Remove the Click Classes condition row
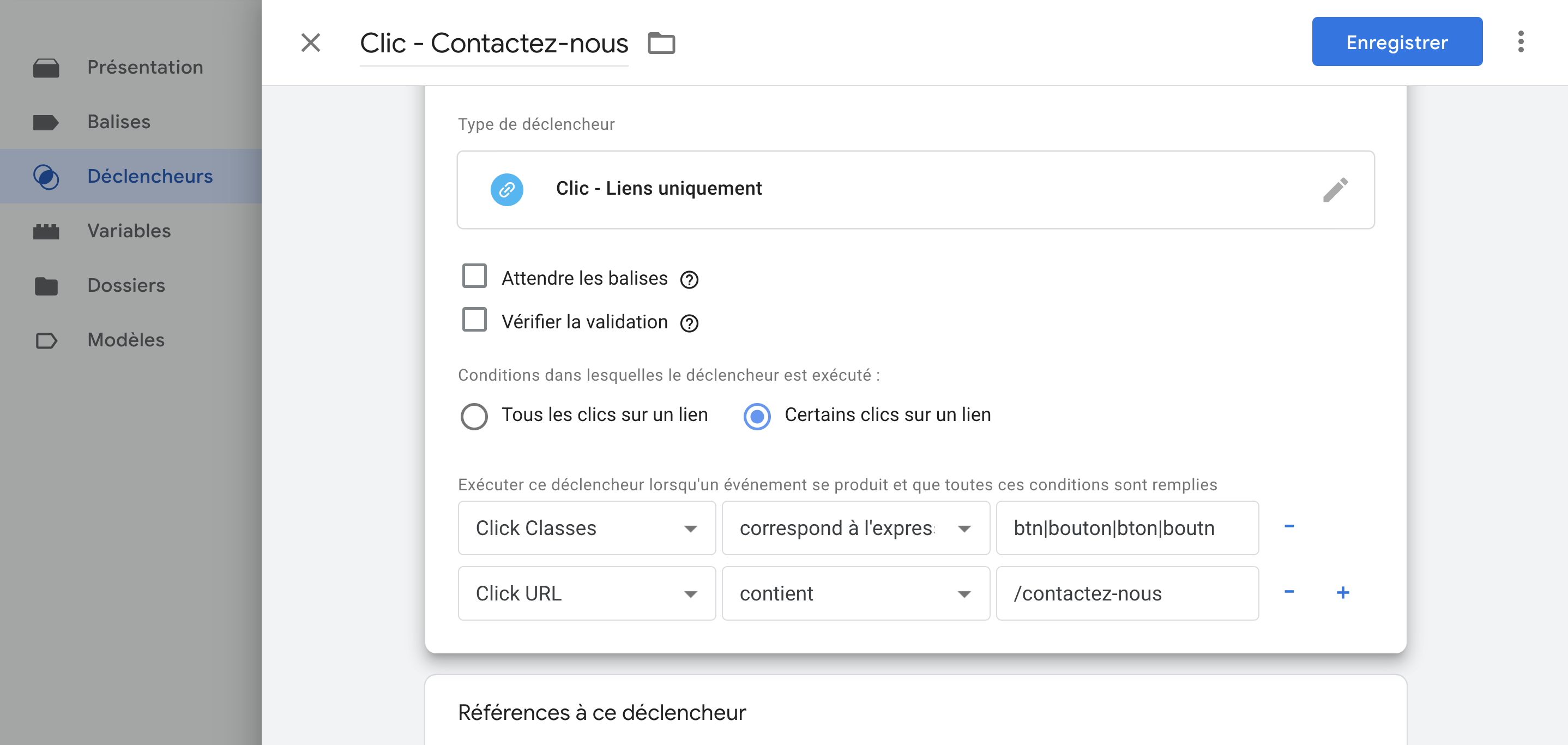Viewport: 1568px width, 745px height. 1289,527
